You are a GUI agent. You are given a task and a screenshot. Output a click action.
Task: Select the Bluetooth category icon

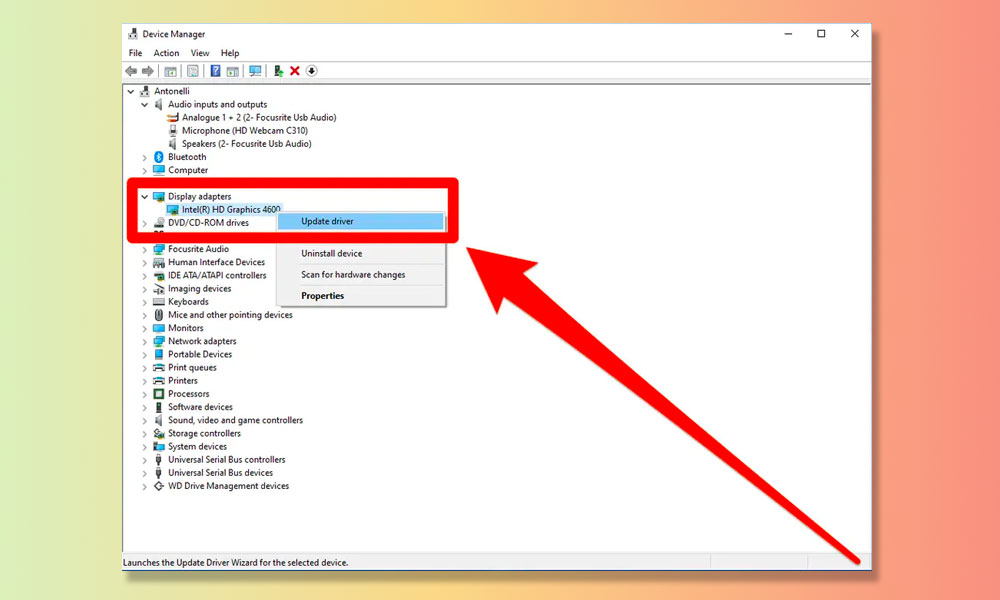pos(159,157)
